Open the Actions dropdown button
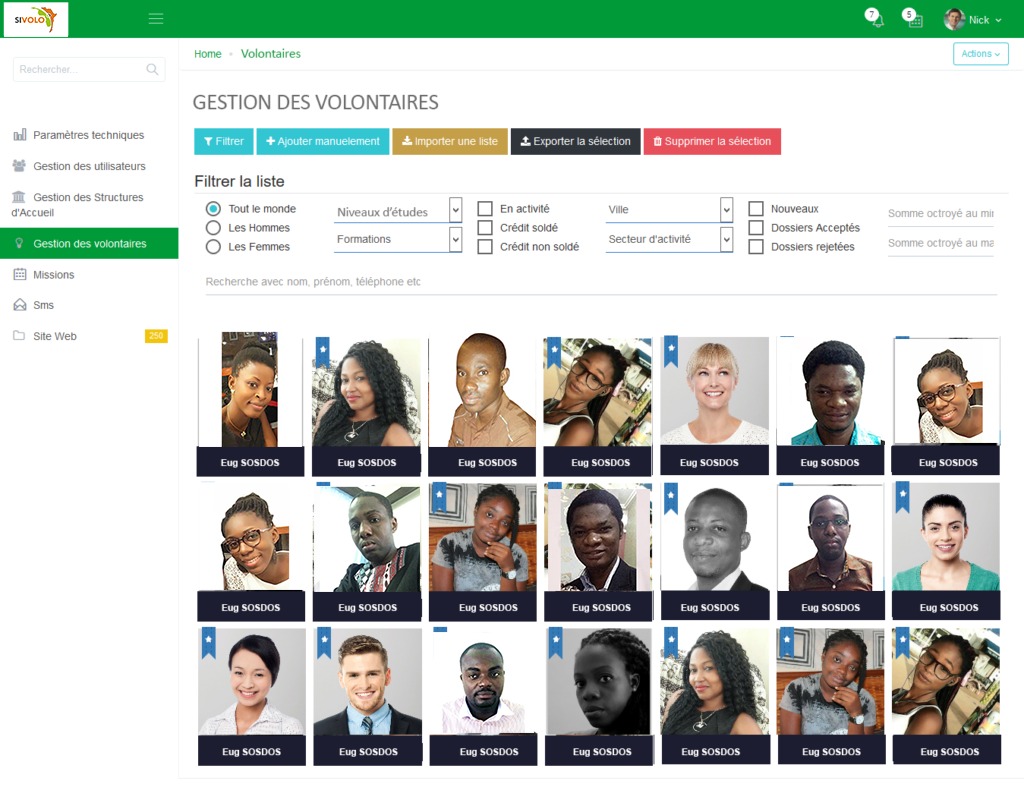This screenshot has height=803, width=1024. coord(980,54)
